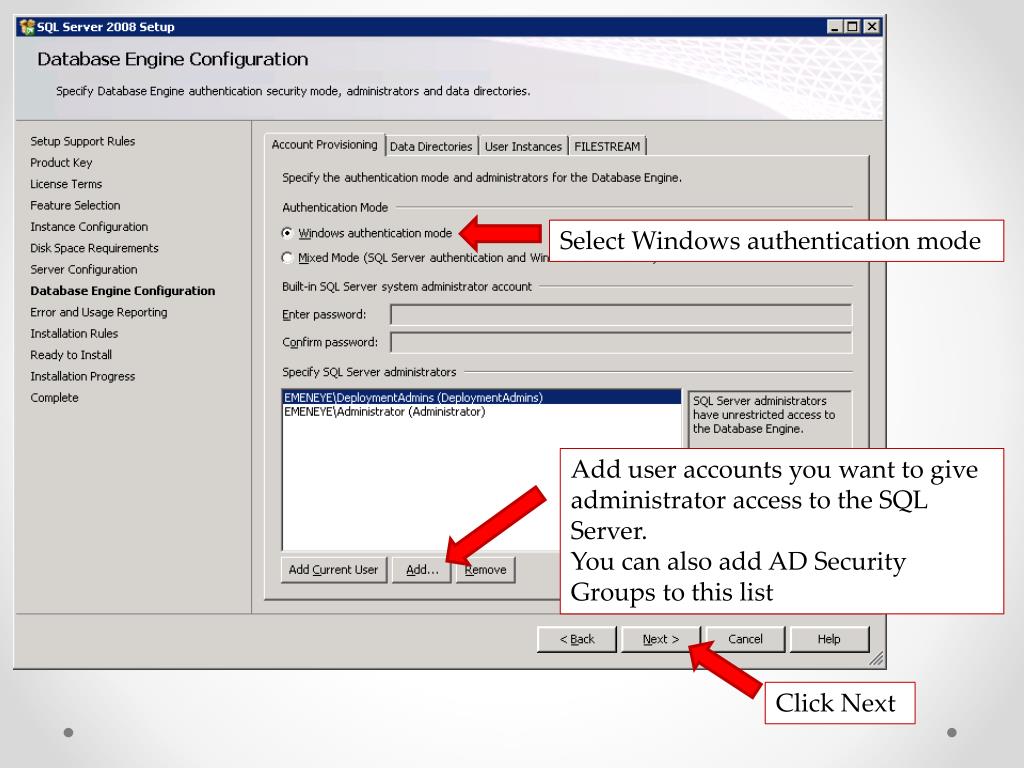Click the Confirm password field

point(621,342)
